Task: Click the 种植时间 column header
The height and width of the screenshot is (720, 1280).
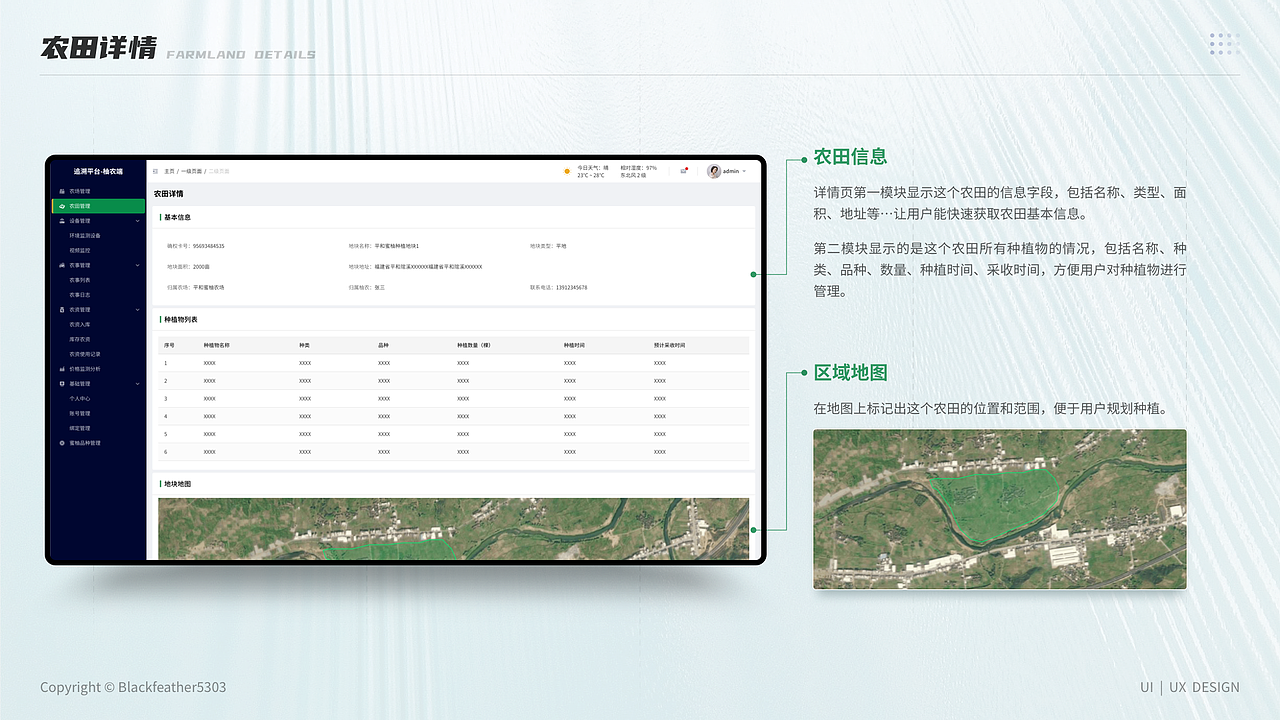Action: pyautogui.click(x=574, y=345)
